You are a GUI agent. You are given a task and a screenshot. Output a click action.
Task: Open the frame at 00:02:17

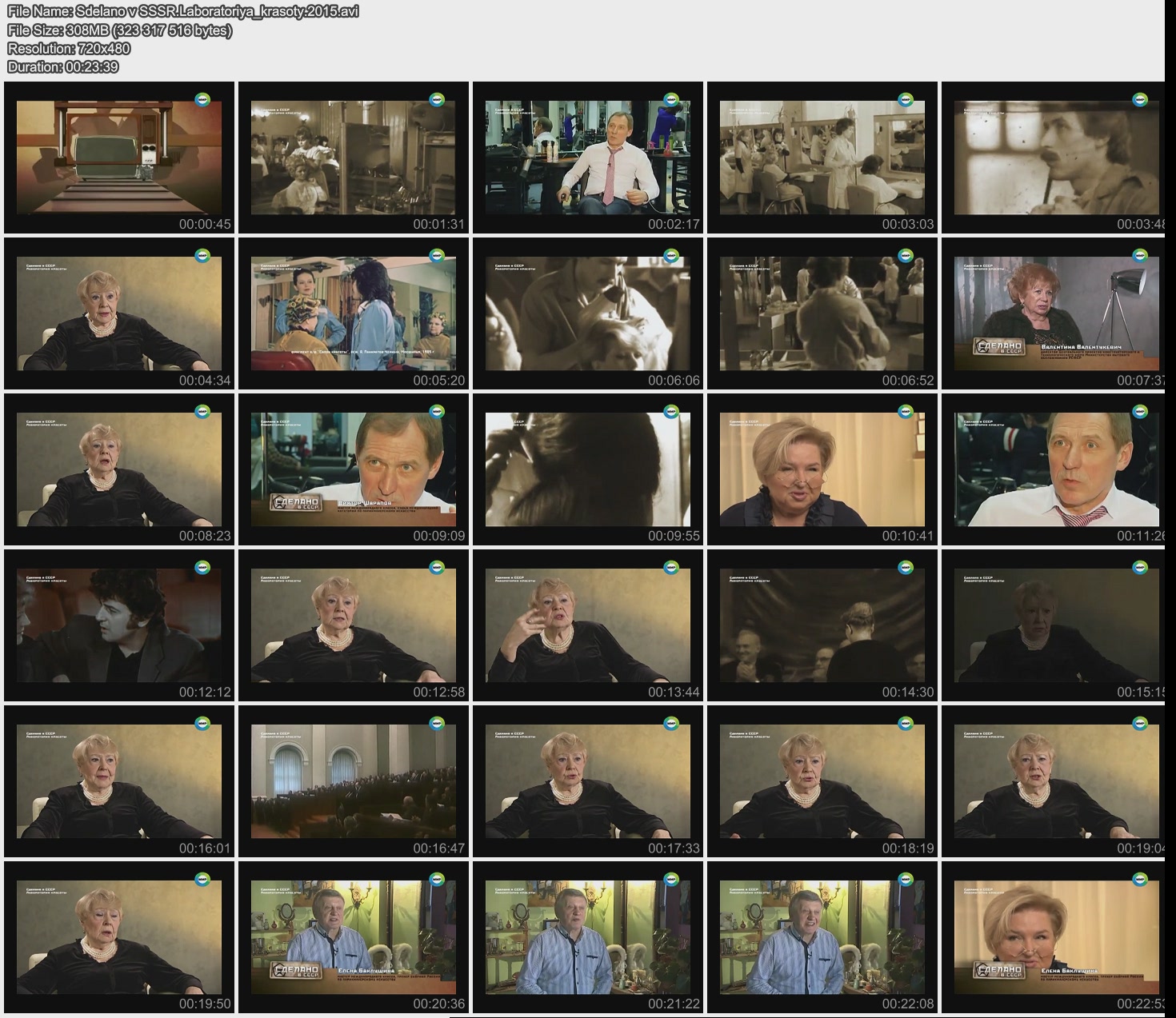point(588,158)
